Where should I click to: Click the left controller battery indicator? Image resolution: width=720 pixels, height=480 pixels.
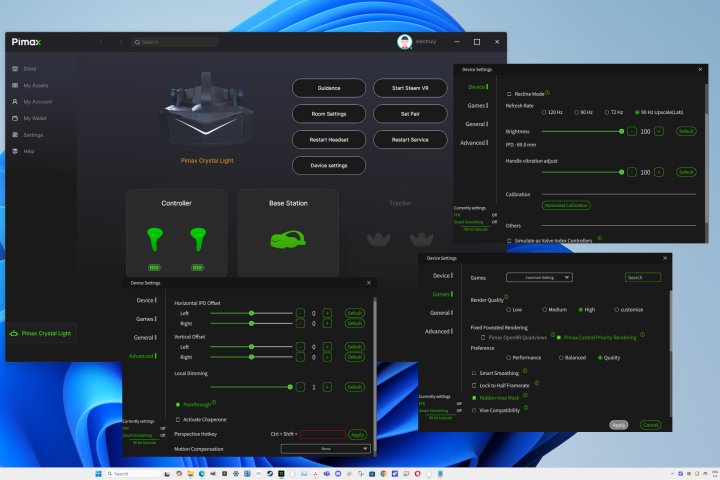tap(154, 267)
